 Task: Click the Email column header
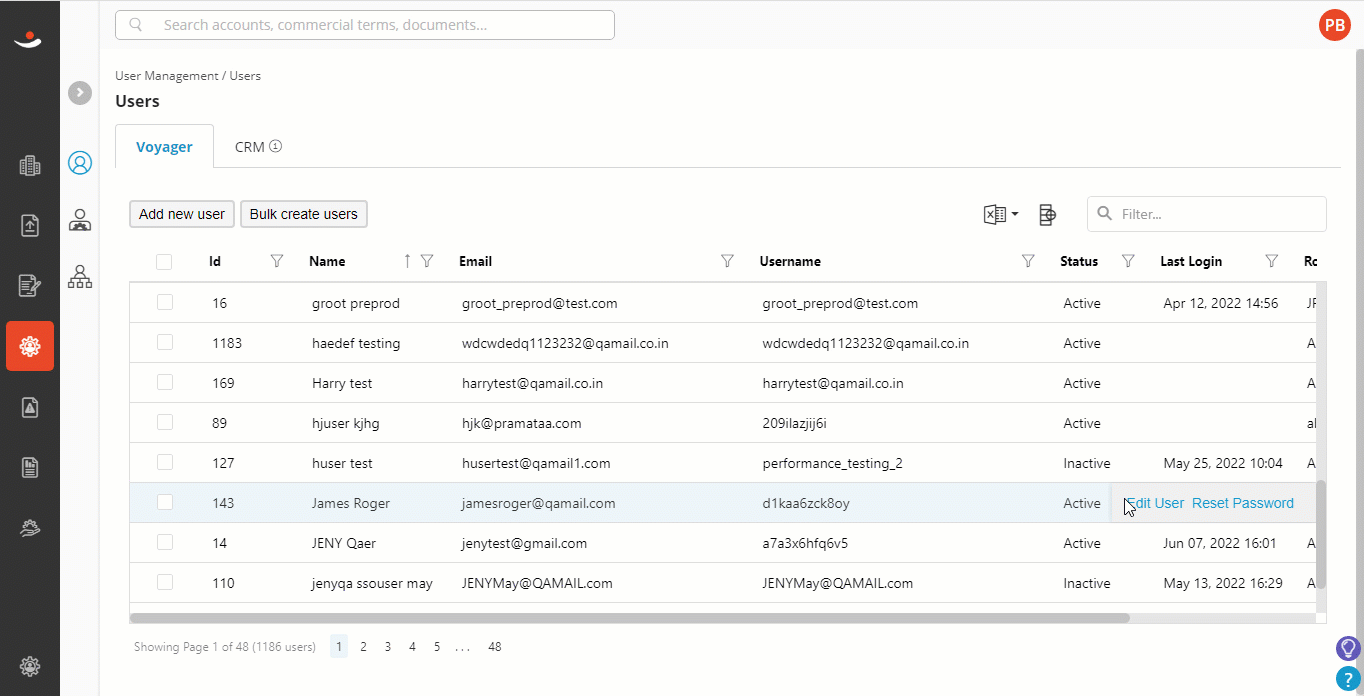coord(476,261)
